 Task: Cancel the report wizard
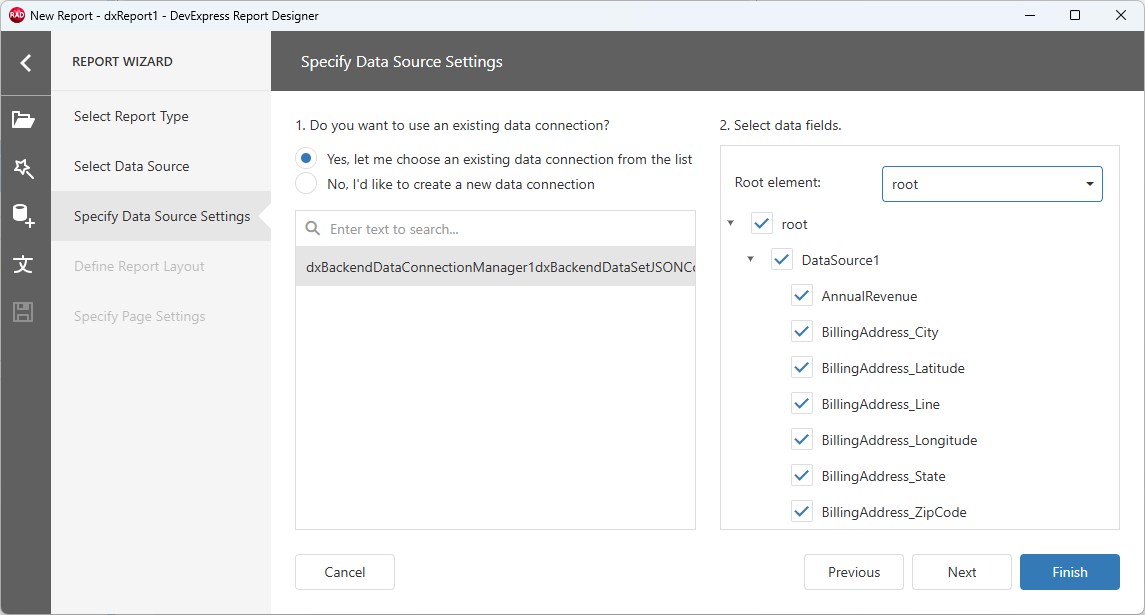tap(344, 572)
